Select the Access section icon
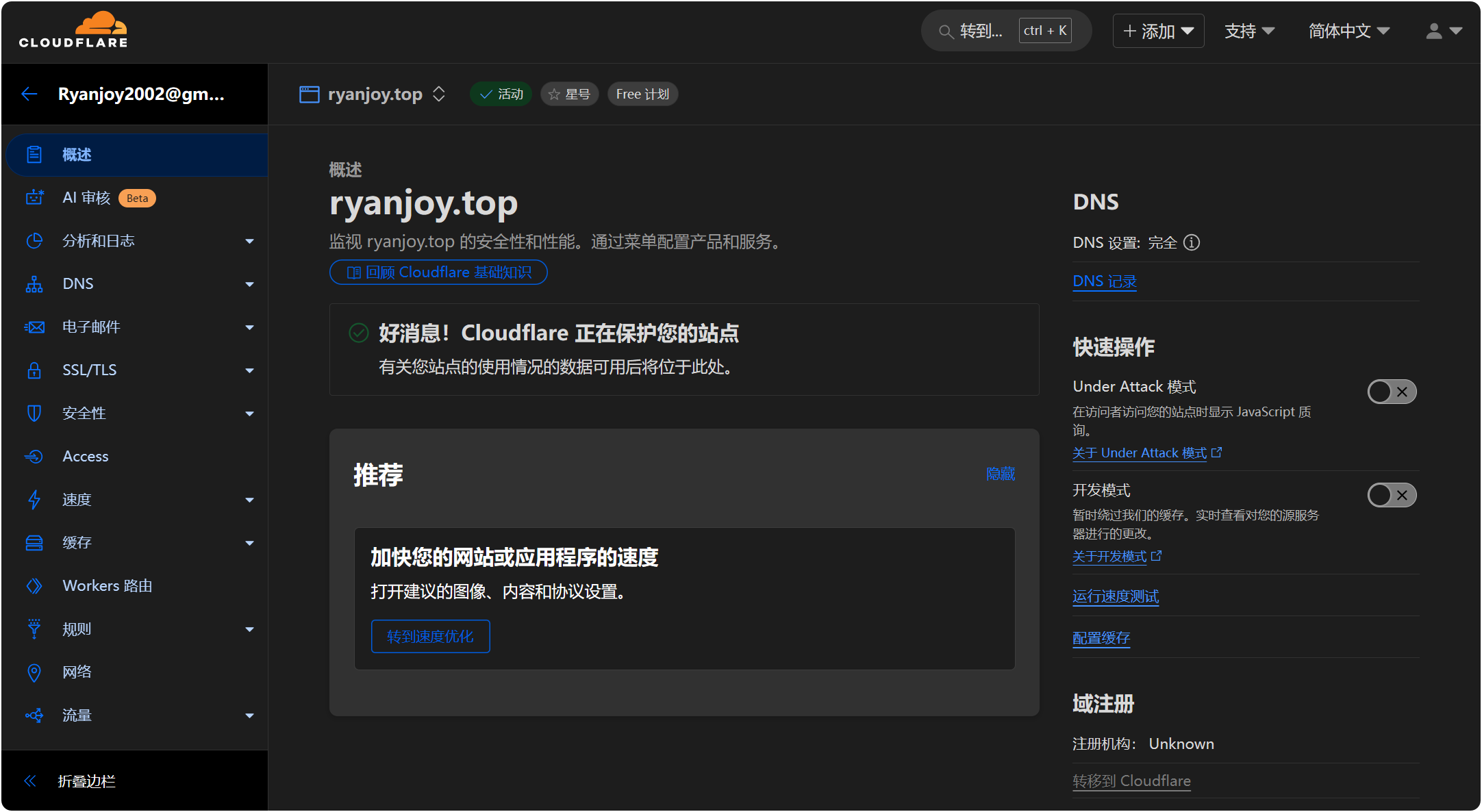Viewport: 1482px width, 812px height. click(34, 456)
